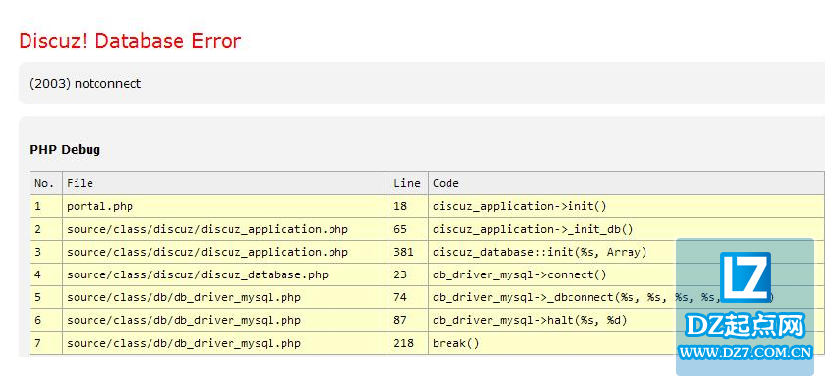
Task: Click "discuz_application->init()" code cell
Action: pyautogui.click(x=626, y=206)
